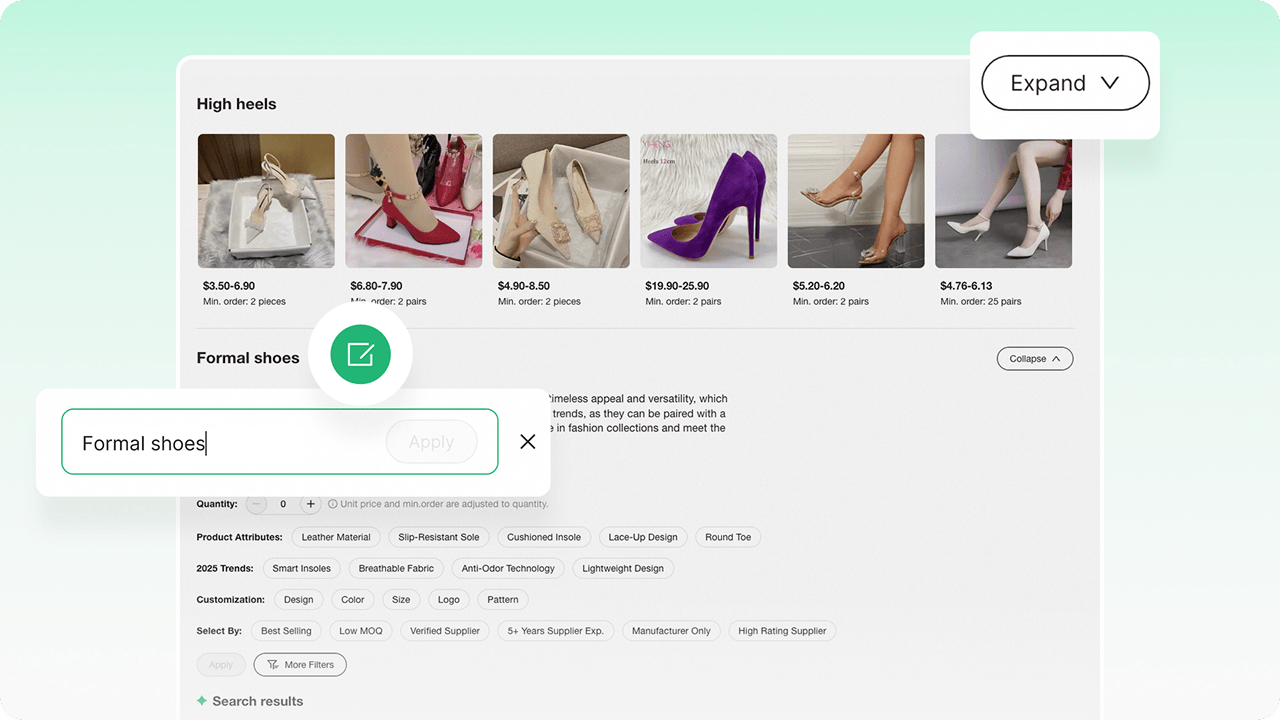Viewport: 1280px width, 720px height.
Task: Click Apply in the rename field
Action: [431, 442]
